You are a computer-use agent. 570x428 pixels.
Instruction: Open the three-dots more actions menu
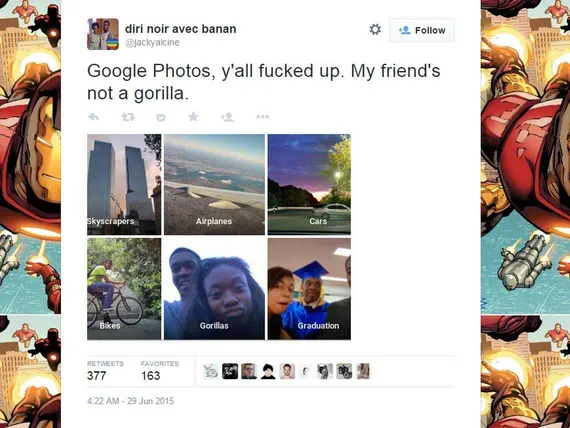click(262, 117)
